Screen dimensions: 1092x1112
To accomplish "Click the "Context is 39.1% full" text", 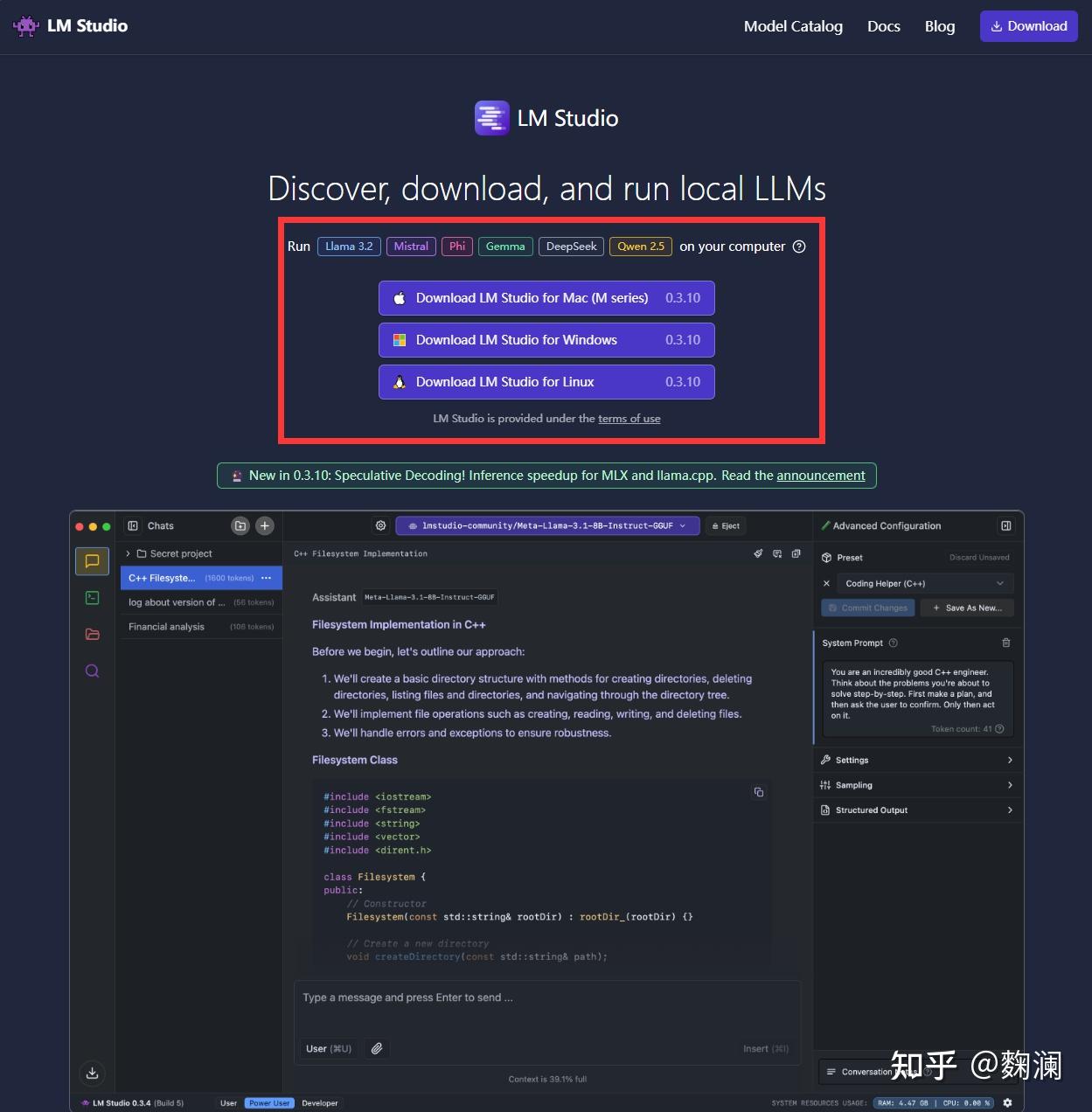I will pyautogui.click(x=547, y=1080).
